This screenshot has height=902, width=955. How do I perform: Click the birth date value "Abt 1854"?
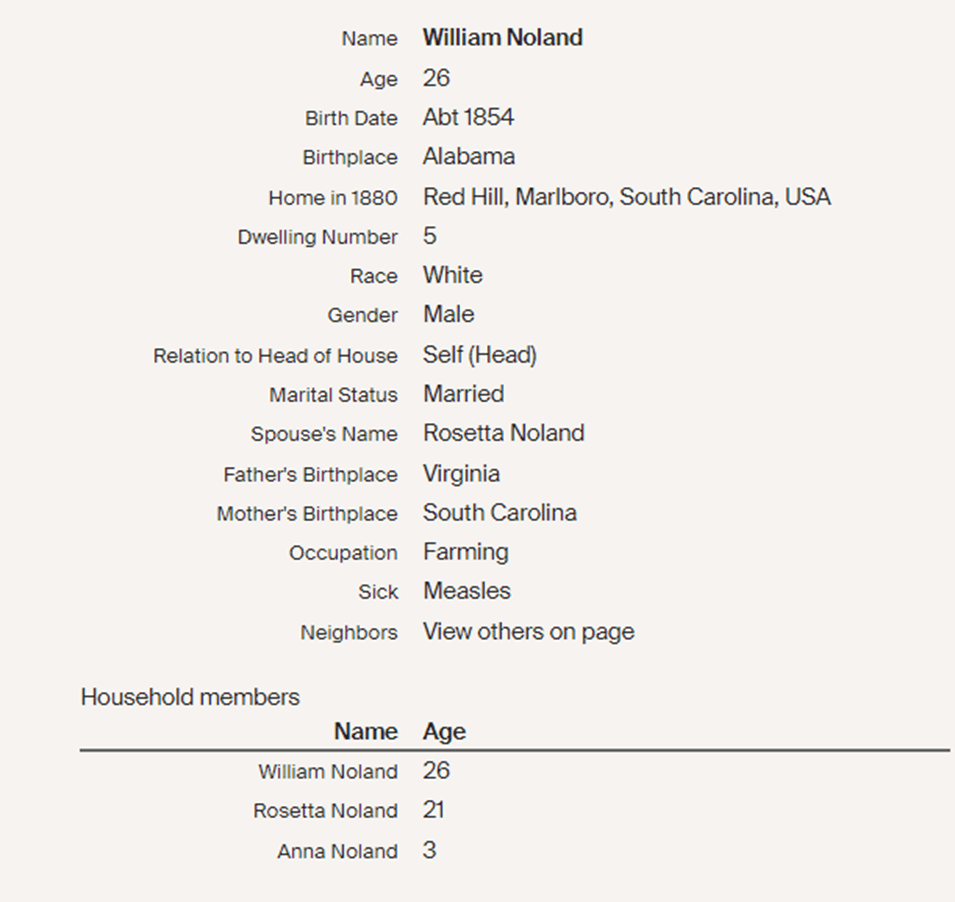coord(468,117)
